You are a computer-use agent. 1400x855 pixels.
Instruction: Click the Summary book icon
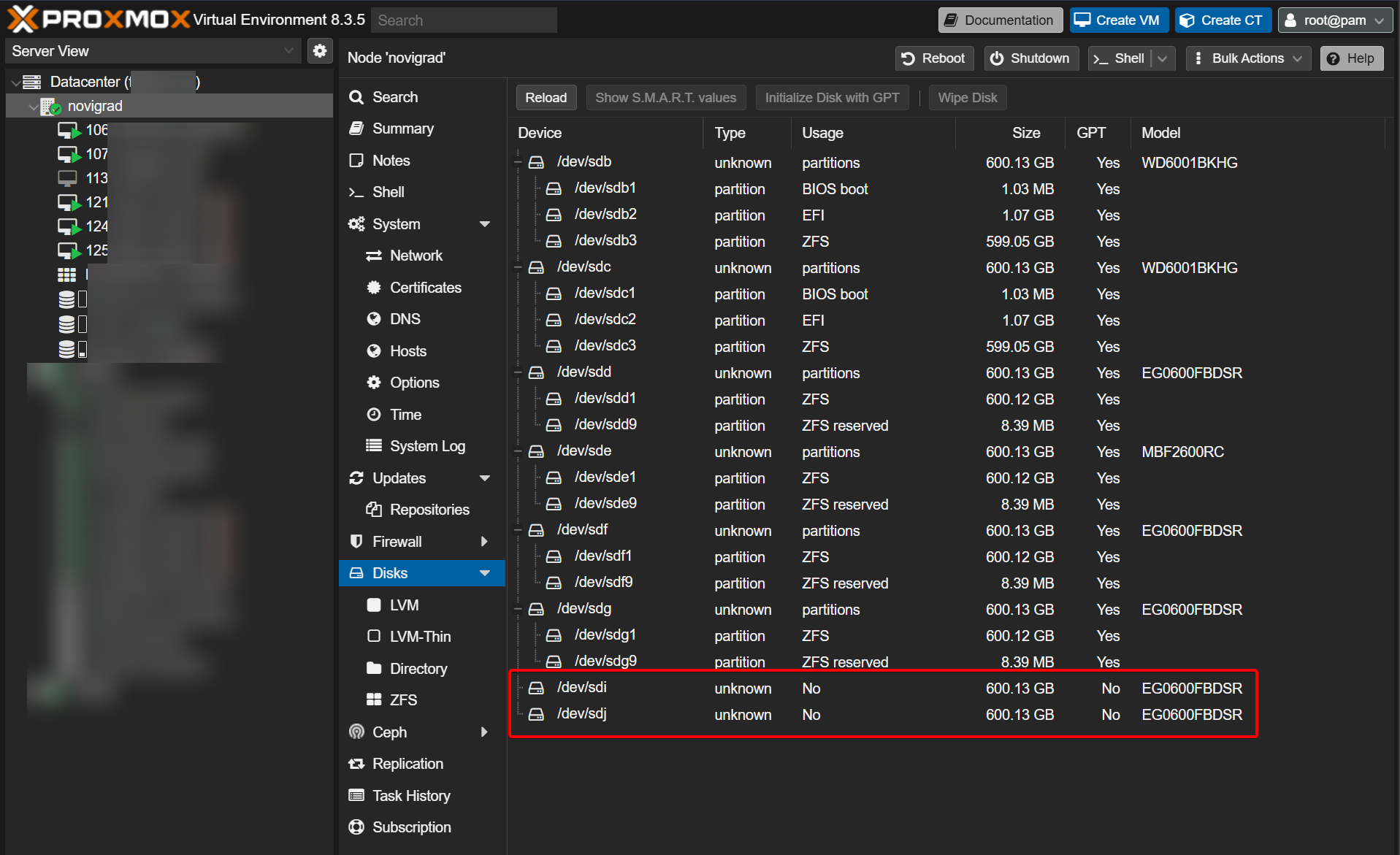356,129
